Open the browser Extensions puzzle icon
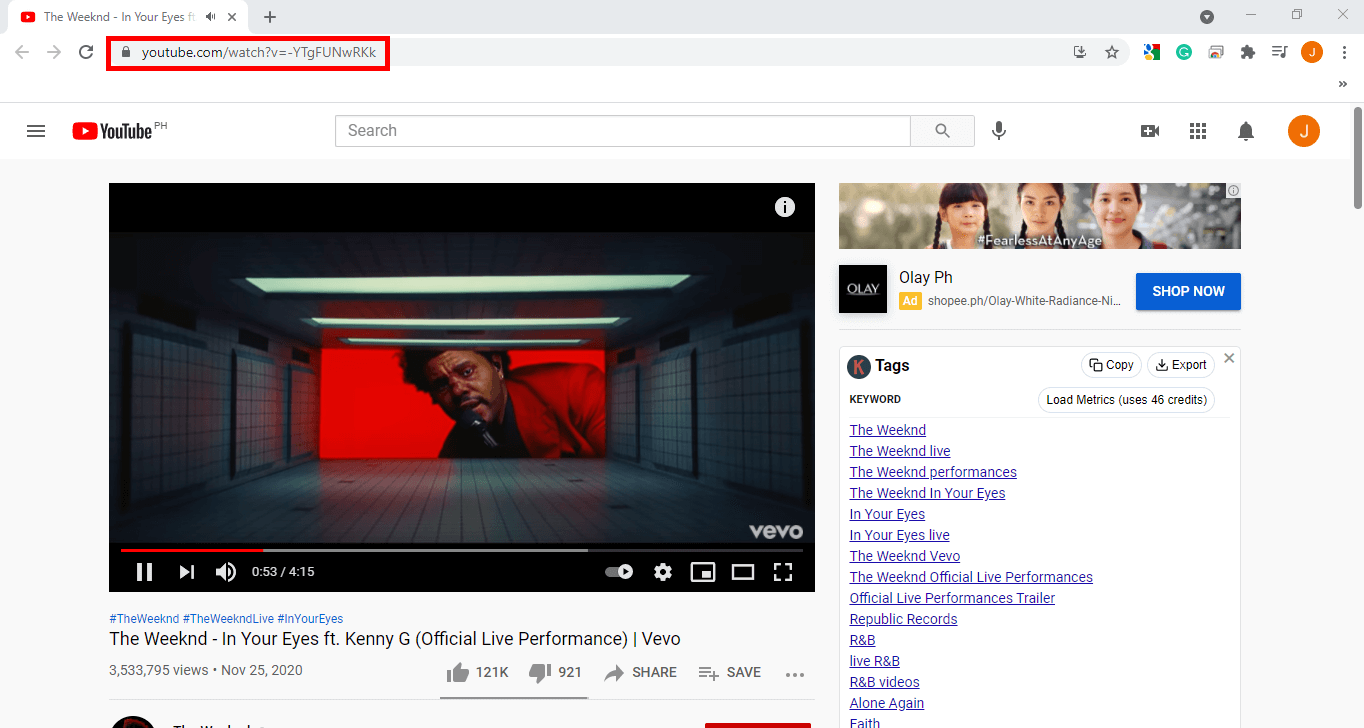This screenshot has height=728, width=1364. click(x=1247, y=52)
